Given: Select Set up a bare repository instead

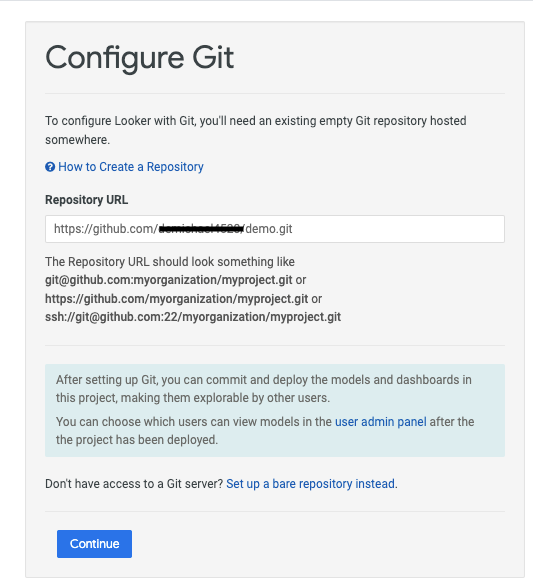Looking at the screenshot, I should [x=310, y=484].
